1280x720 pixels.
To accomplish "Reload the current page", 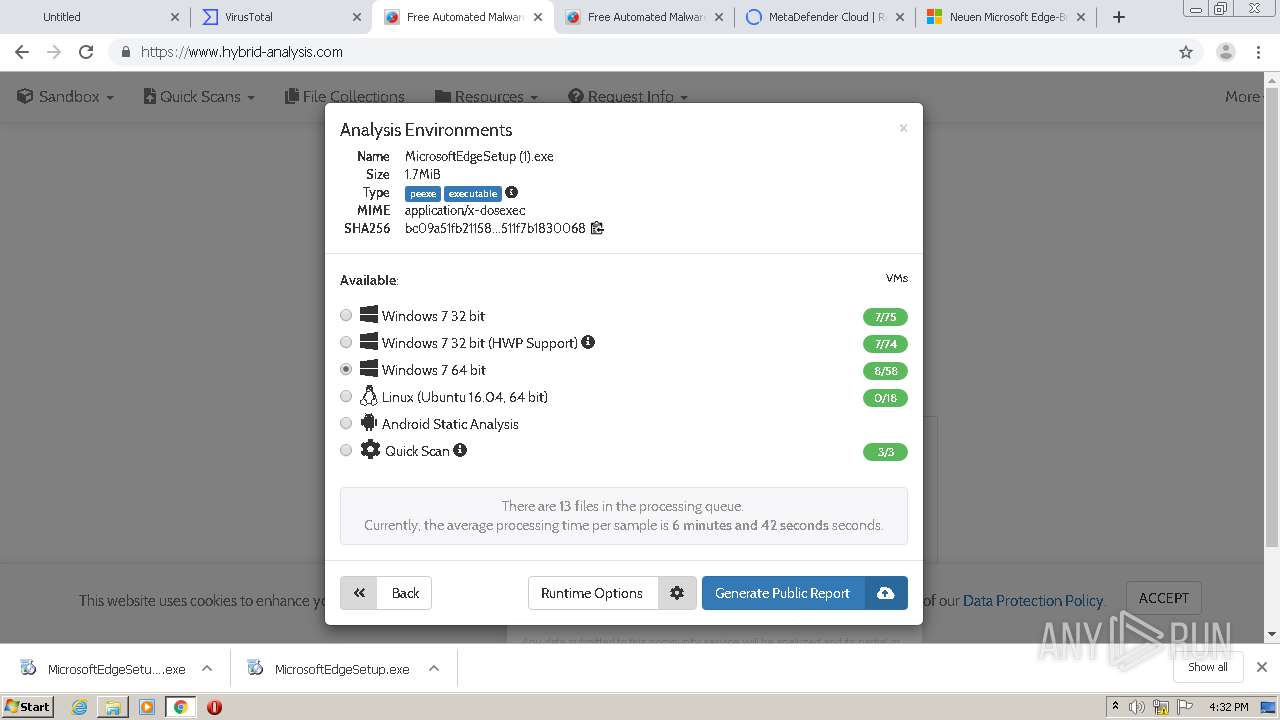I will 86,52.
